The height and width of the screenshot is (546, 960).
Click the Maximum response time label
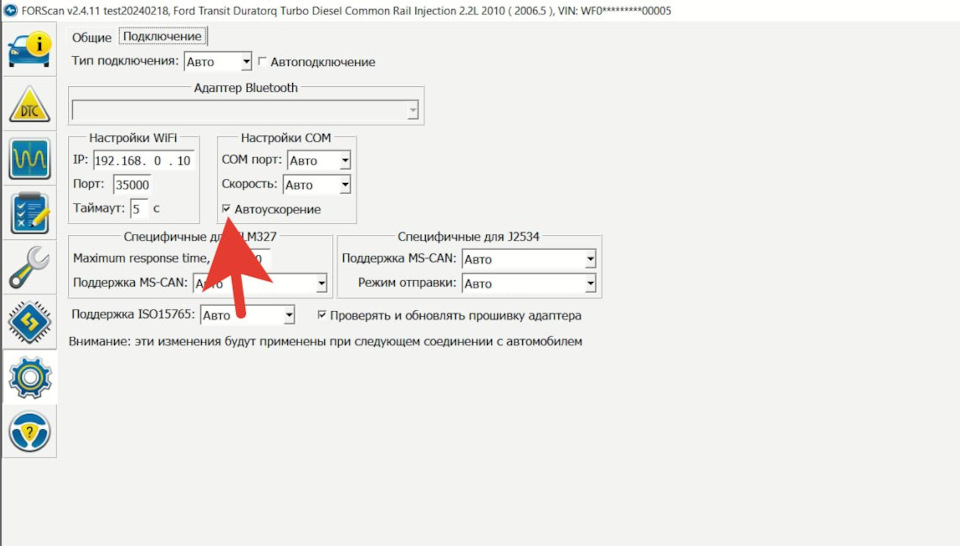tap(141, 258)
